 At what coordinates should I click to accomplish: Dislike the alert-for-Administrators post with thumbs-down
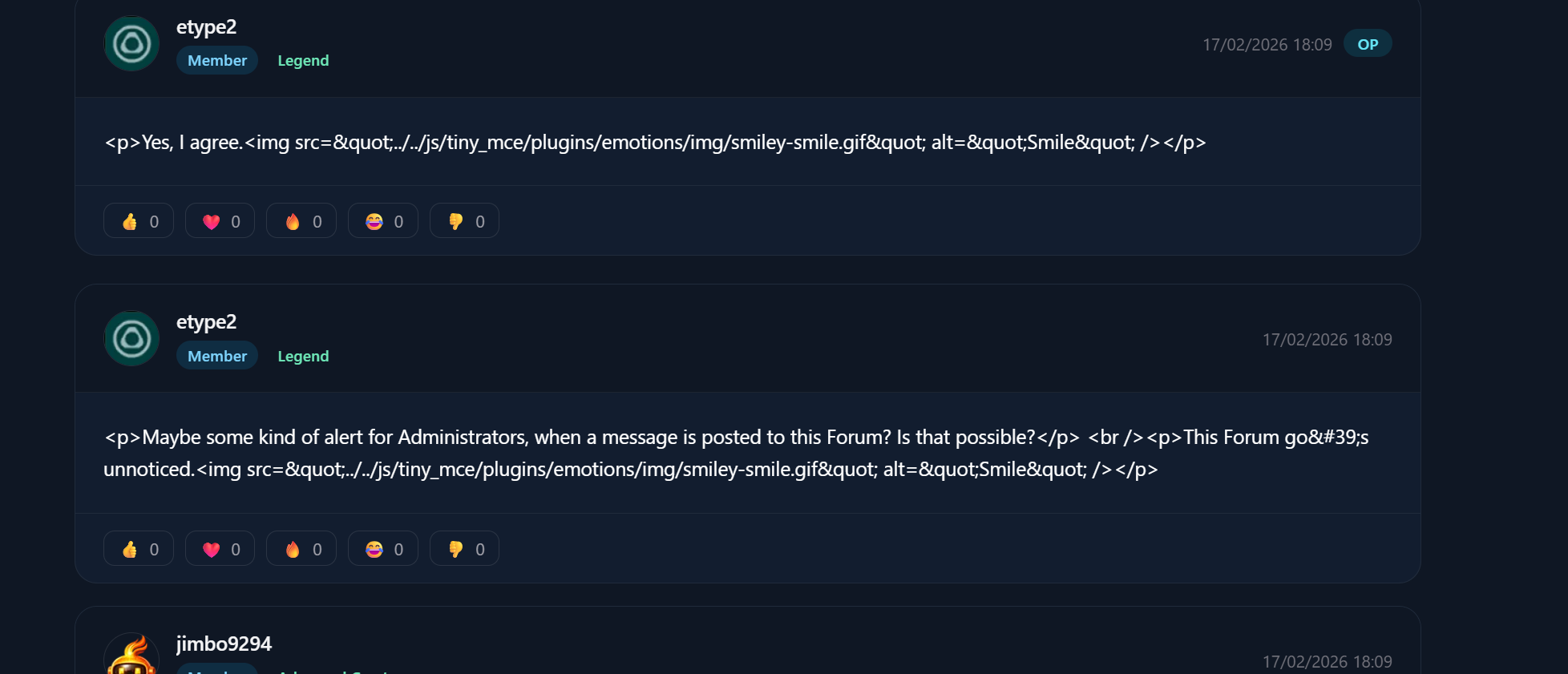[464, 549]
